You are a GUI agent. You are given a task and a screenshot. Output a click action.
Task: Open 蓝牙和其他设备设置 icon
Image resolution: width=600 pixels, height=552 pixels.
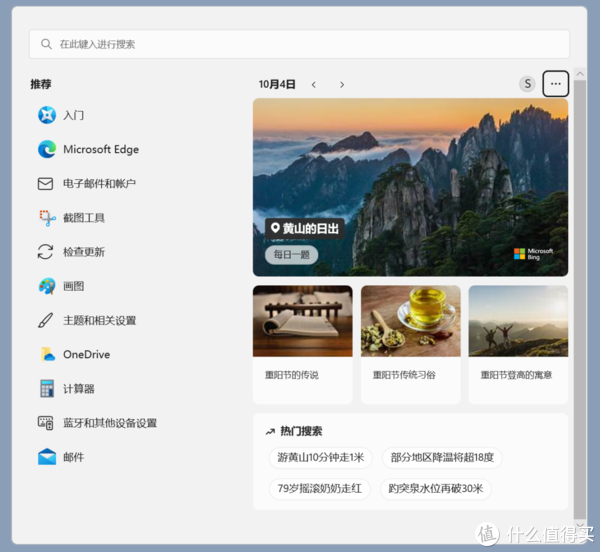[46, 423]
